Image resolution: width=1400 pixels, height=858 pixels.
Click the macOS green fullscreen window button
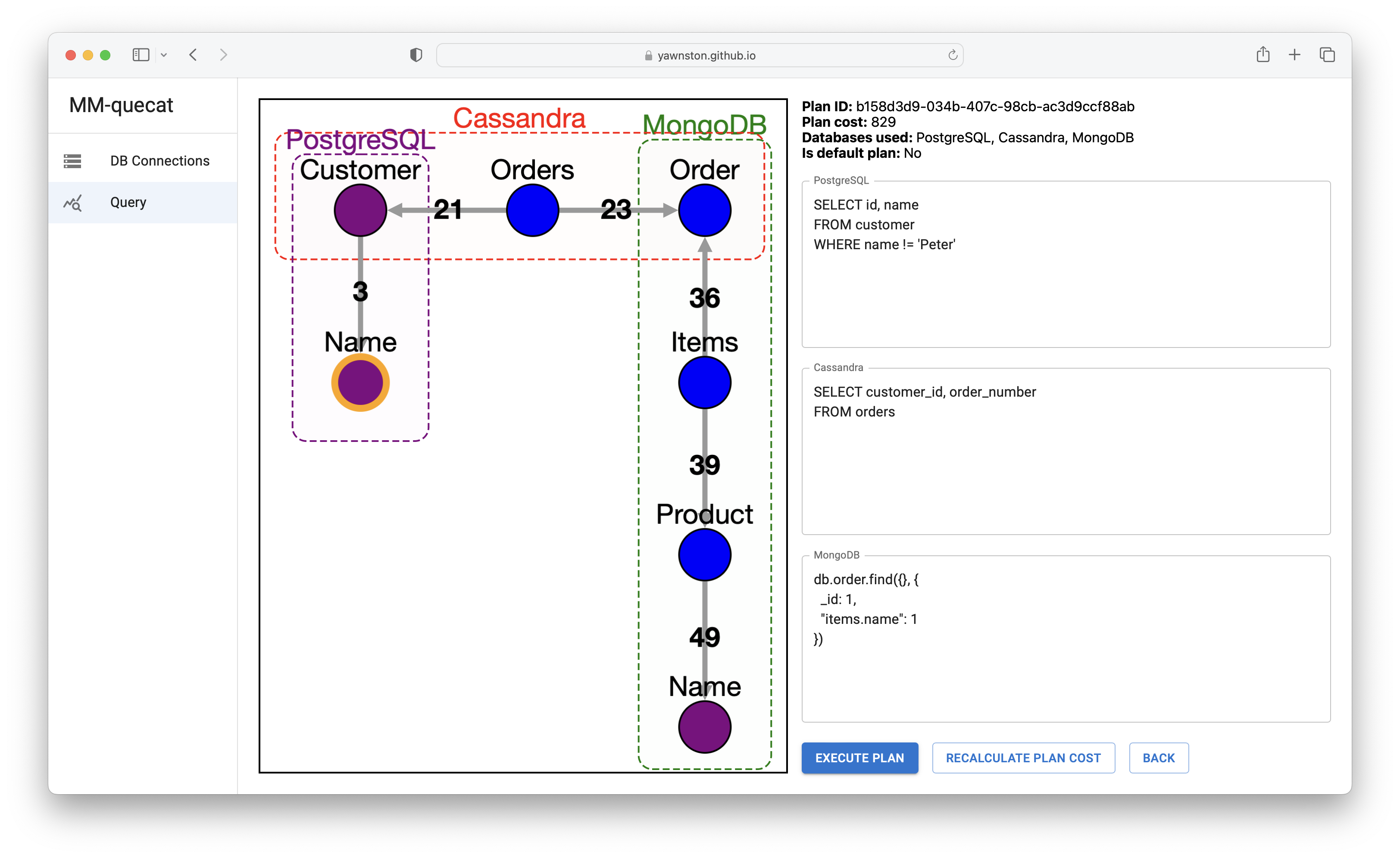pyautogui.click(x=105, y=55)
